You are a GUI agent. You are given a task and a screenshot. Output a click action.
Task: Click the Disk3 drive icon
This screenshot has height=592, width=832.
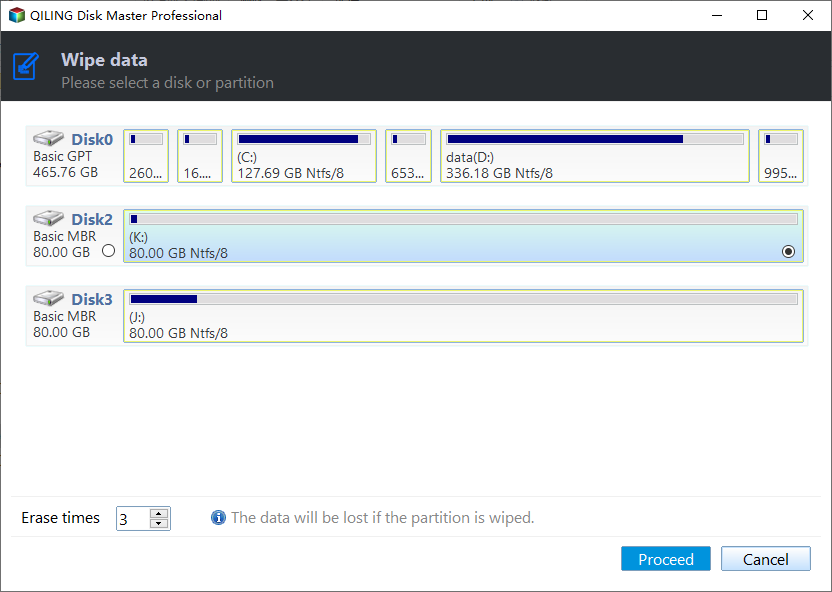[48, 298]
